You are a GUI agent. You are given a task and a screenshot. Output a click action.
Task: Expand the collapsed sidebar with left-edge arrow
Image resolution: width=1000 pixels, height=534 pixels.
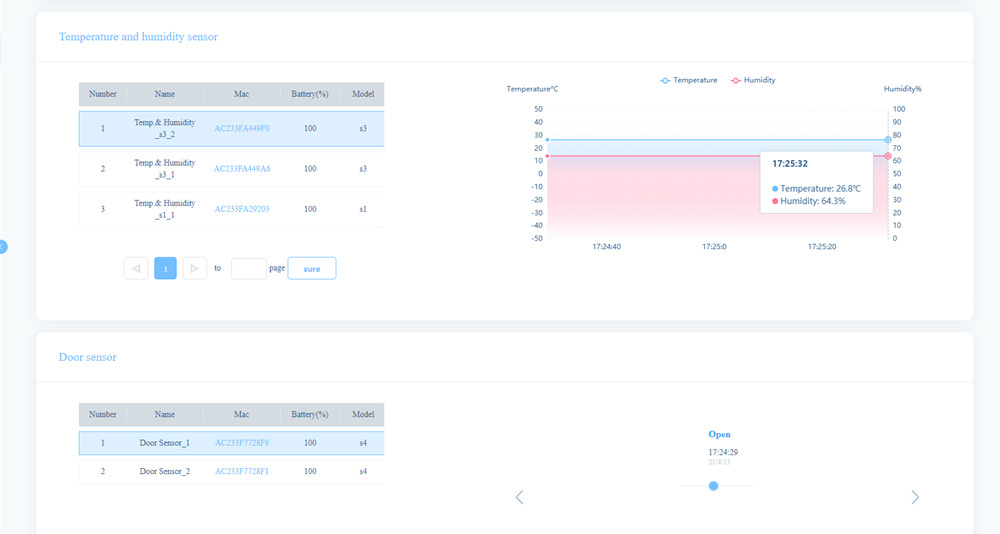coord(3,246)
